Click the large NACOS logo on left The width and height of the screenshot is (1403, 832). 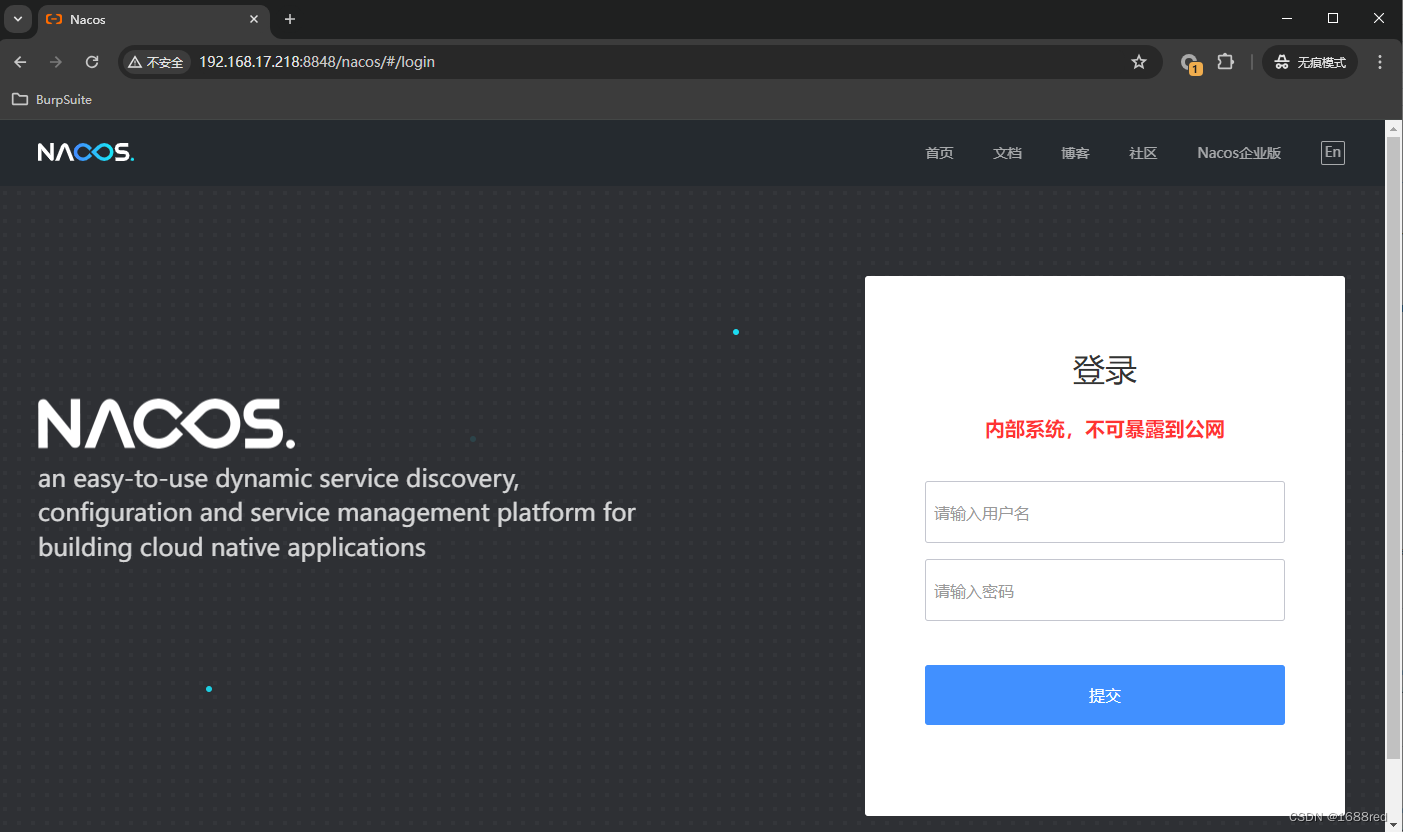point(166,424)
